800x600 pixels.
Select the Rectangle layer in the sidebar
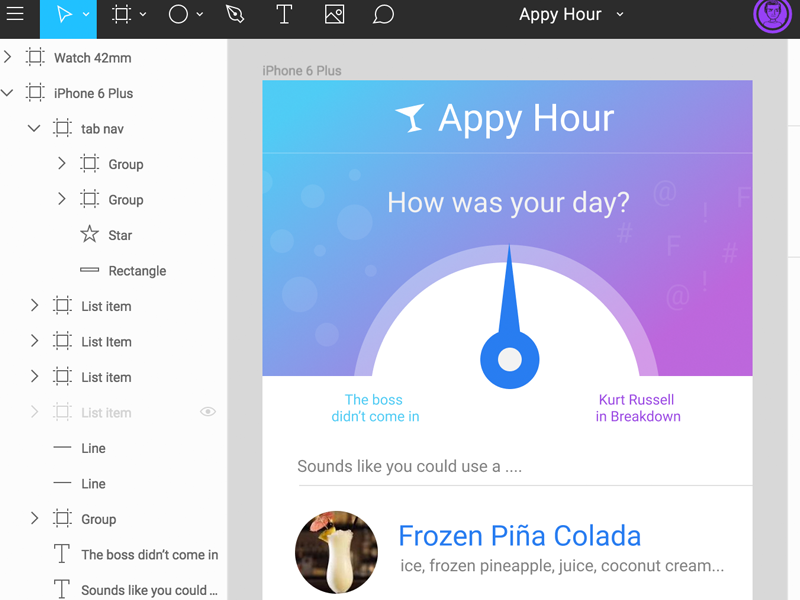pyautogui.click(x=133, y=270)
